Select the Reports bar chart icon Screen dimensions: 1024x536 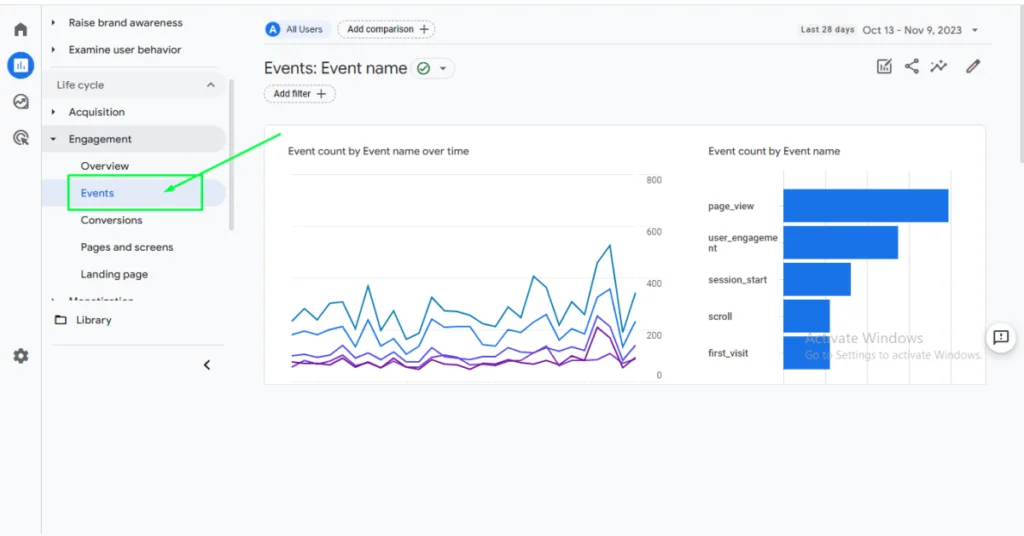[20, 66]
